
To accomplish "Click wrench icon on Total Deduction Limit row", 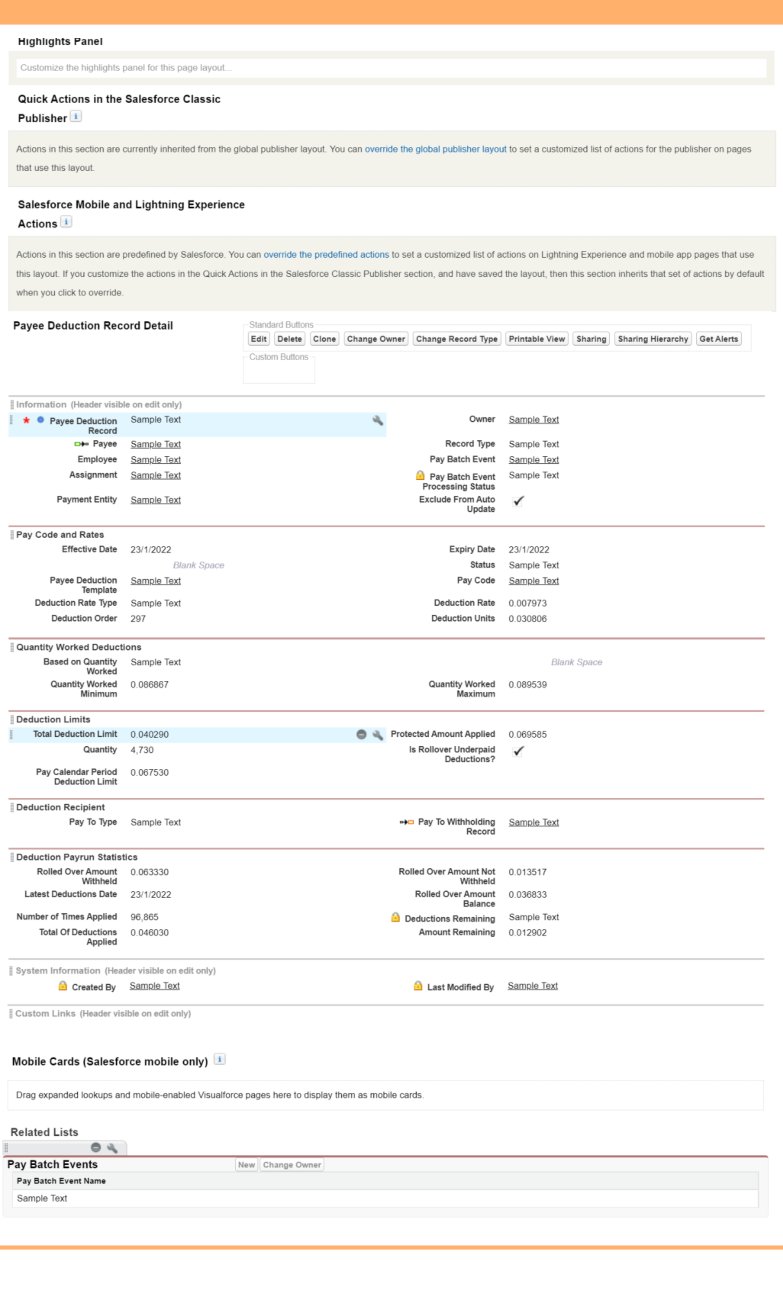I will tap(378, 735).
